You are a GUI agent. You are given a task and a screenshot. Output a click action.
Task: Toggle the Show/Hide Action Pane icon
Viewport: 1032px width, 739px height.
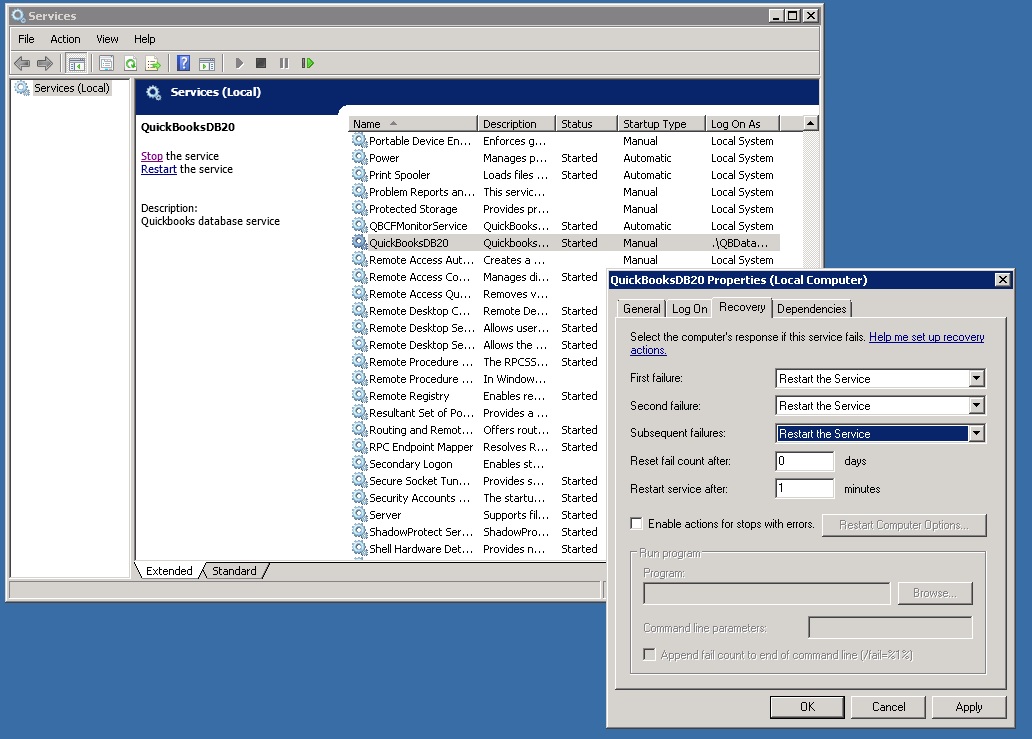pos(207,63)
